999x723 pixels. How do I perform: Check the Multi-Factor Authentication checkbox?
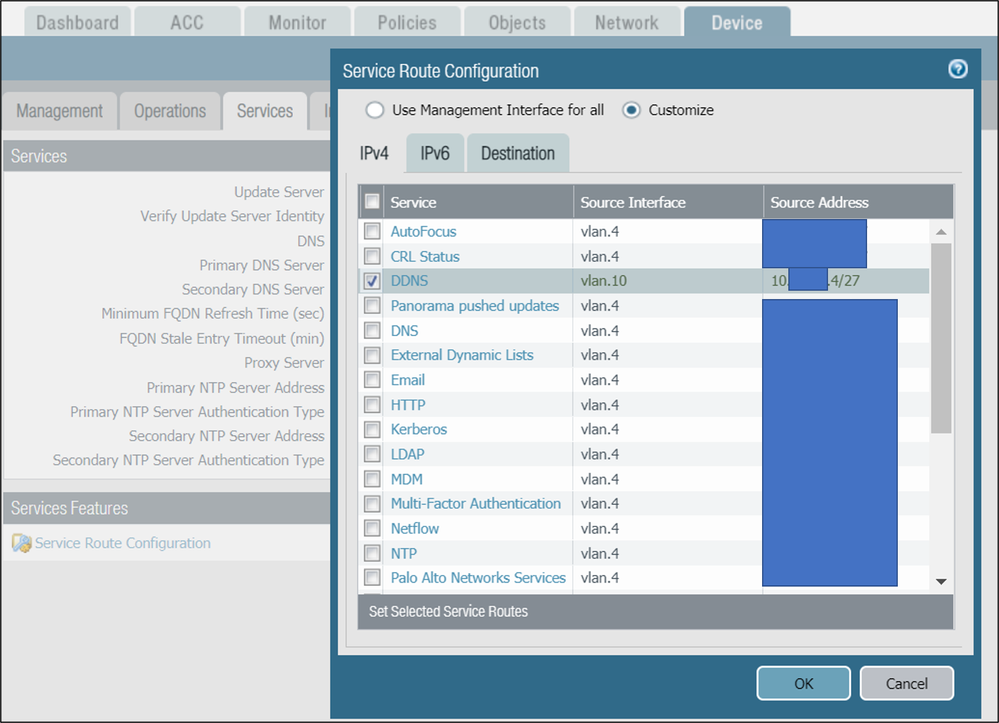point(372,504)
